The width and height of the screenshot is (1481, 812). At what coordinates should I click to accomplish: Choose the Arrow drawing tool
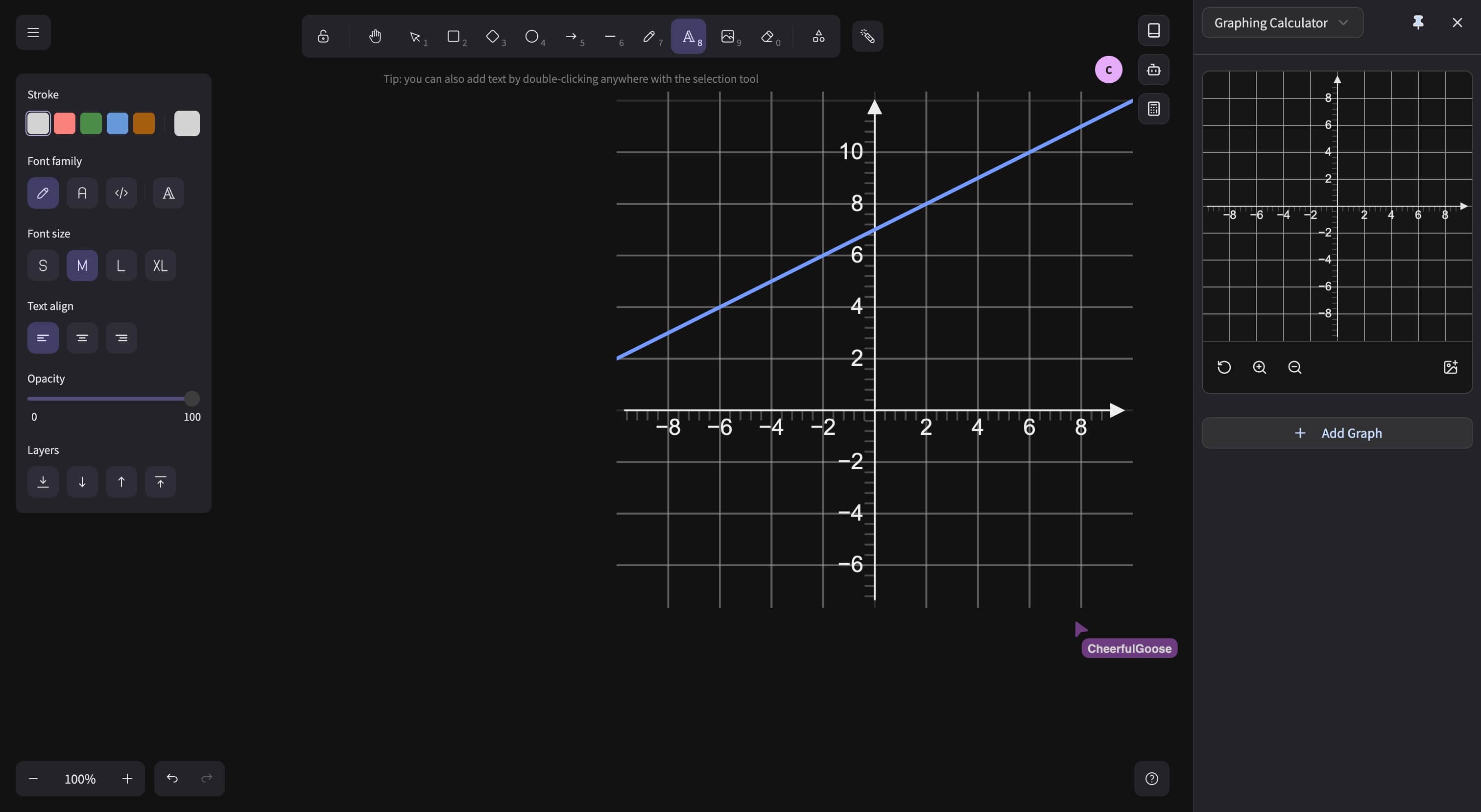(x=571, y=37)
